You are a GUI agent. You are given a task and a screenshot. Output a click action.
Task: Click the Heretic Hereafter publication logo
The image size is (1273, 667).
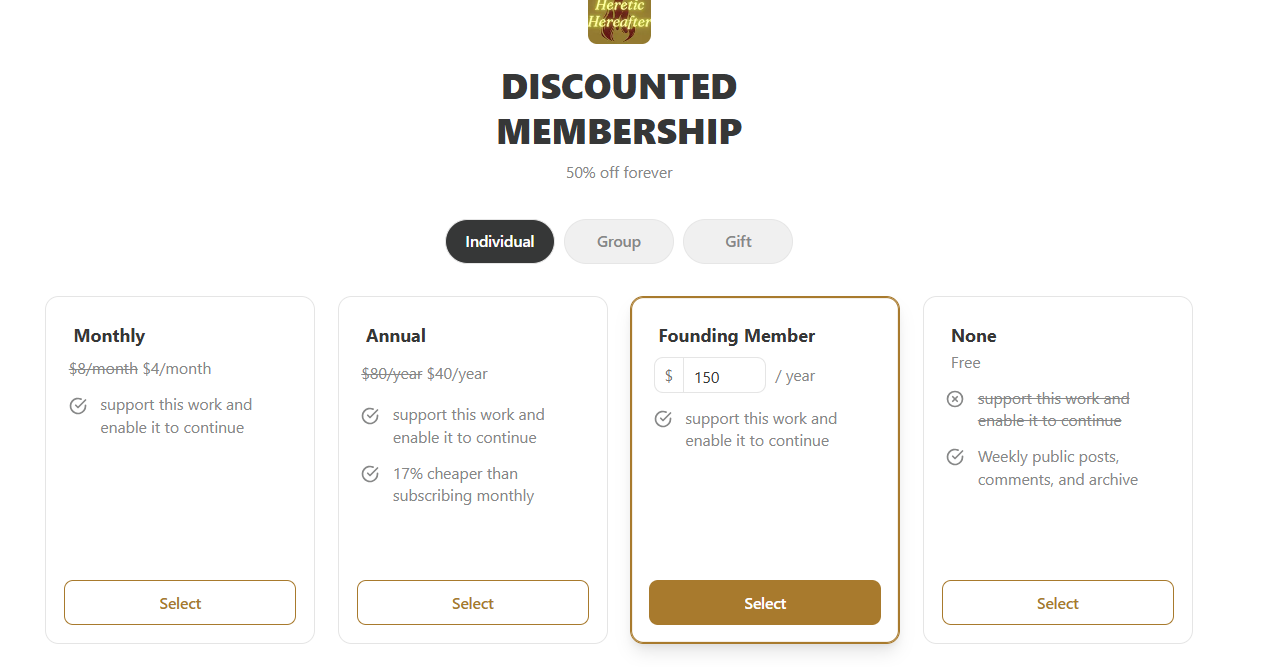click(x=619, y=21)
